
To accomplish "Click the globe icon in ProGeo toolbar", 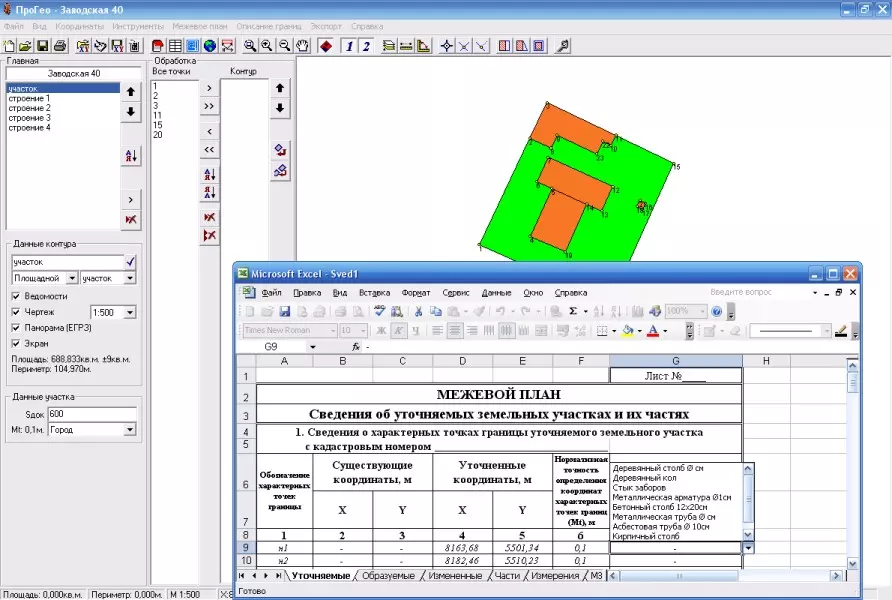I will tap(210, 46).
